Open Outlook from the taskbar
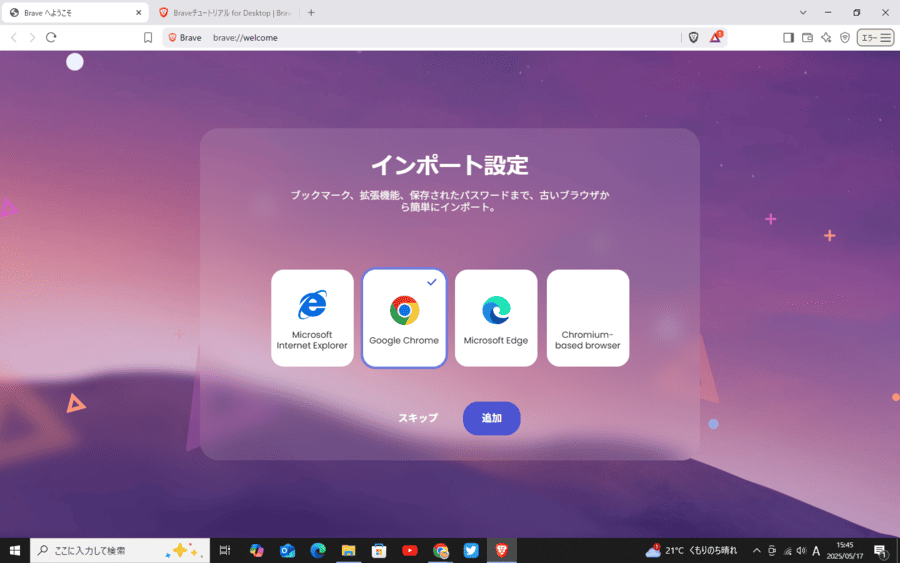This screenshot has height=563, width=900. (287, 550)
